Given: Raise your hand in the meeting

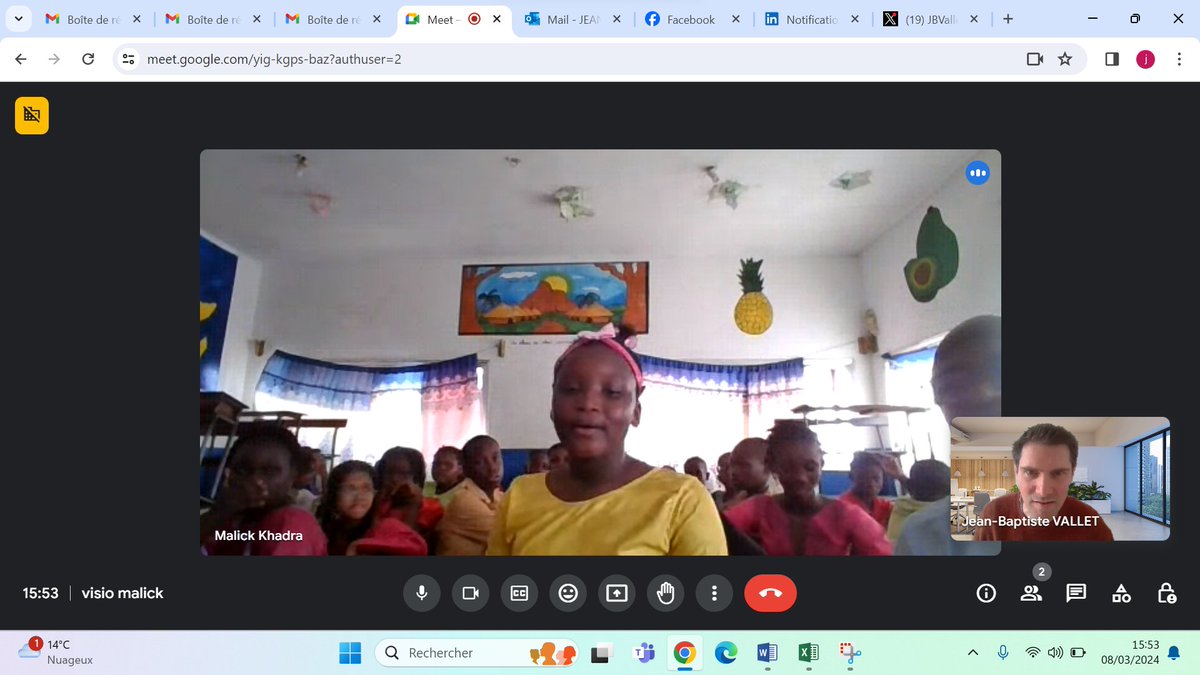Looking at the screenshot, I should (x=666, y=593).
